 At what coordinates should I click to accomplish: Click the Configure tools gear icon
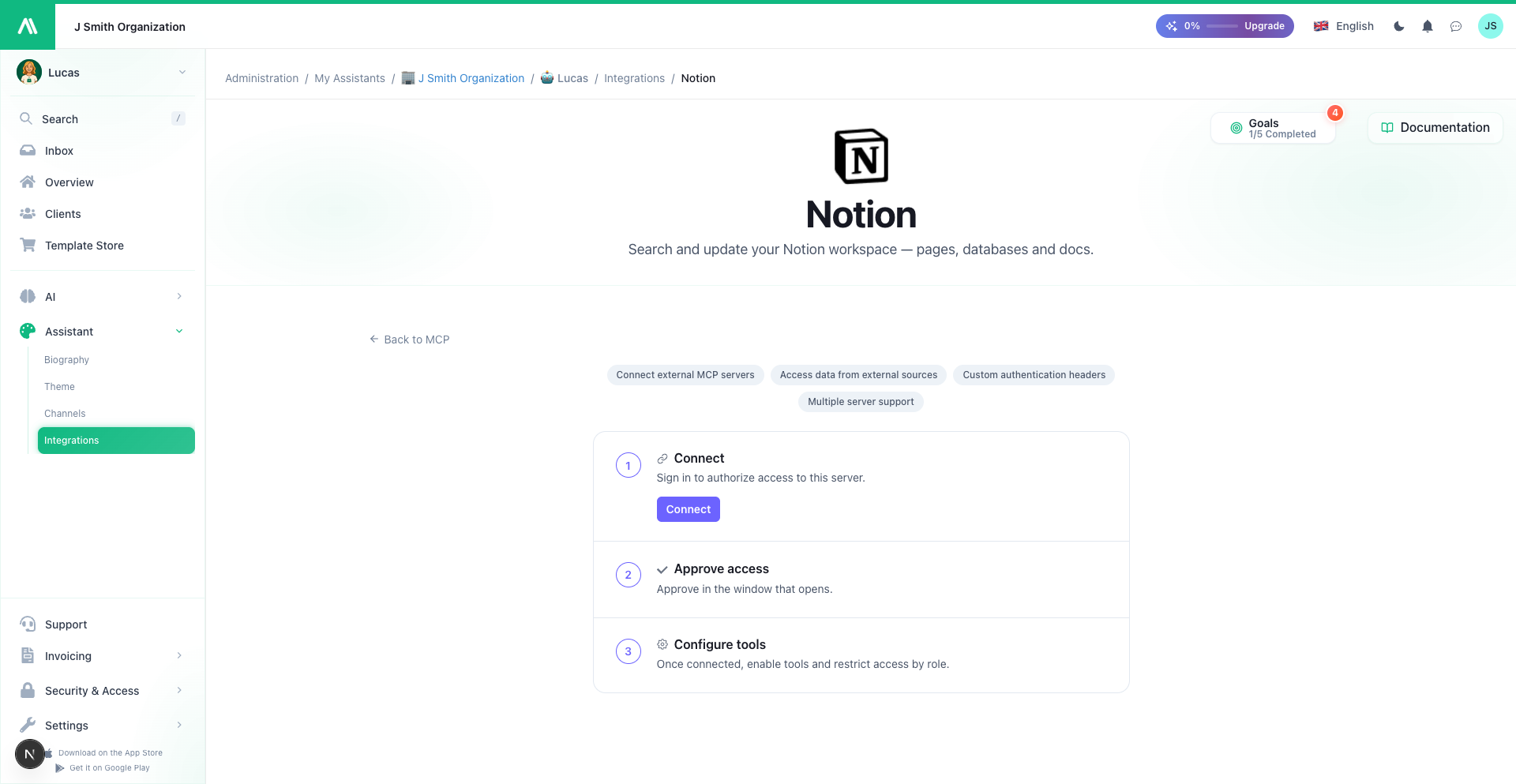(x=662, y=644)
